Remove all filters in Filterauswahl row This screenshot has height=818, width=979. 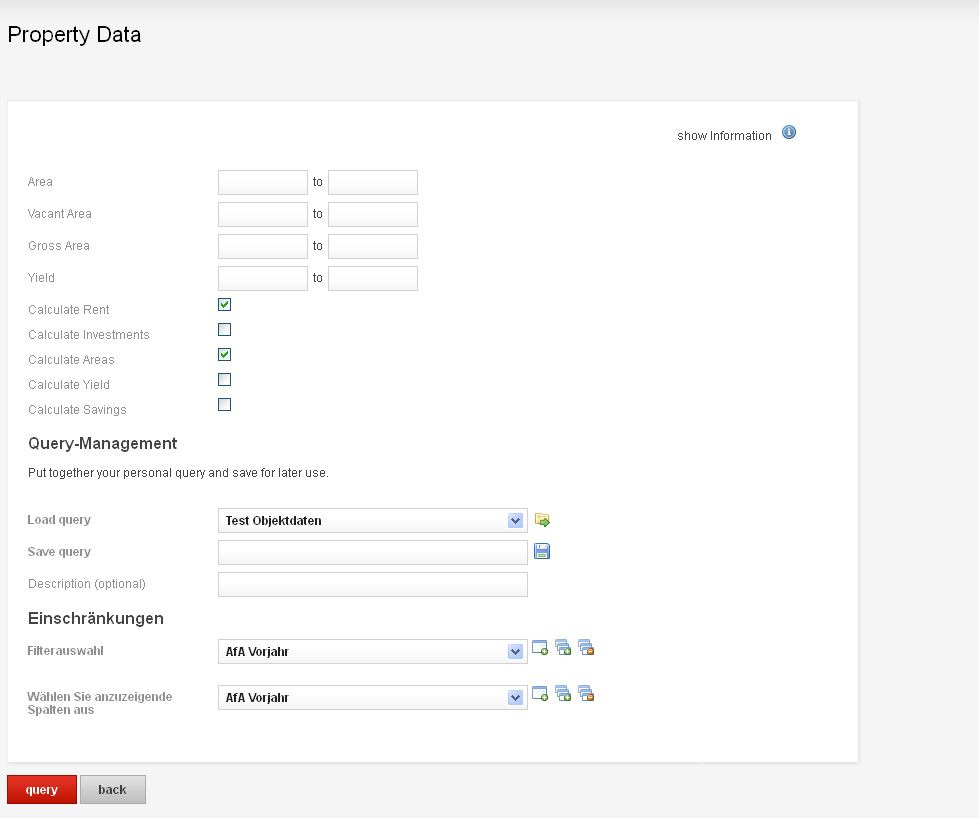(x=586, y=648)
